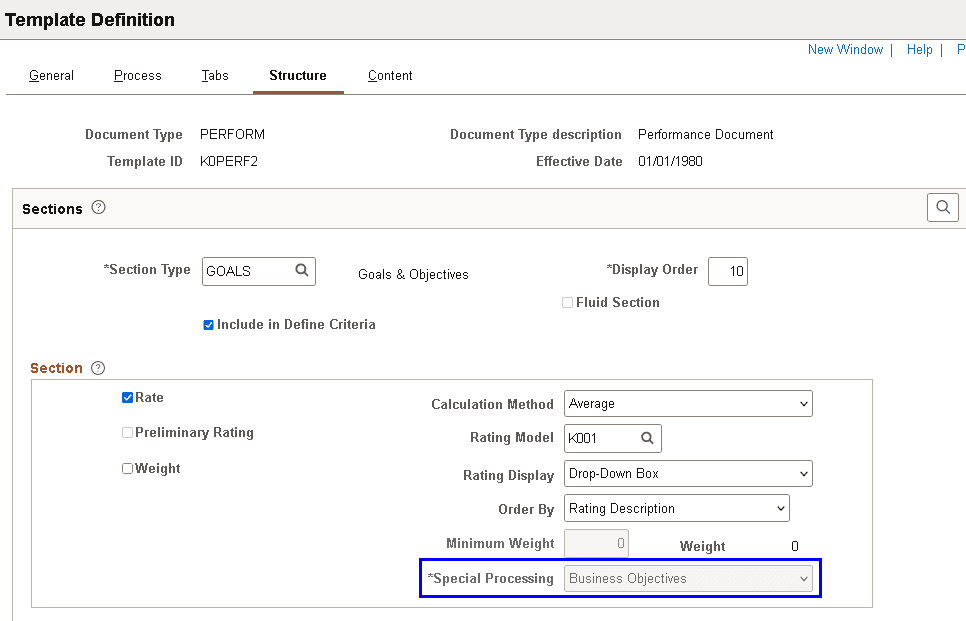Enable the Fluid Section option

coord(567,302)
